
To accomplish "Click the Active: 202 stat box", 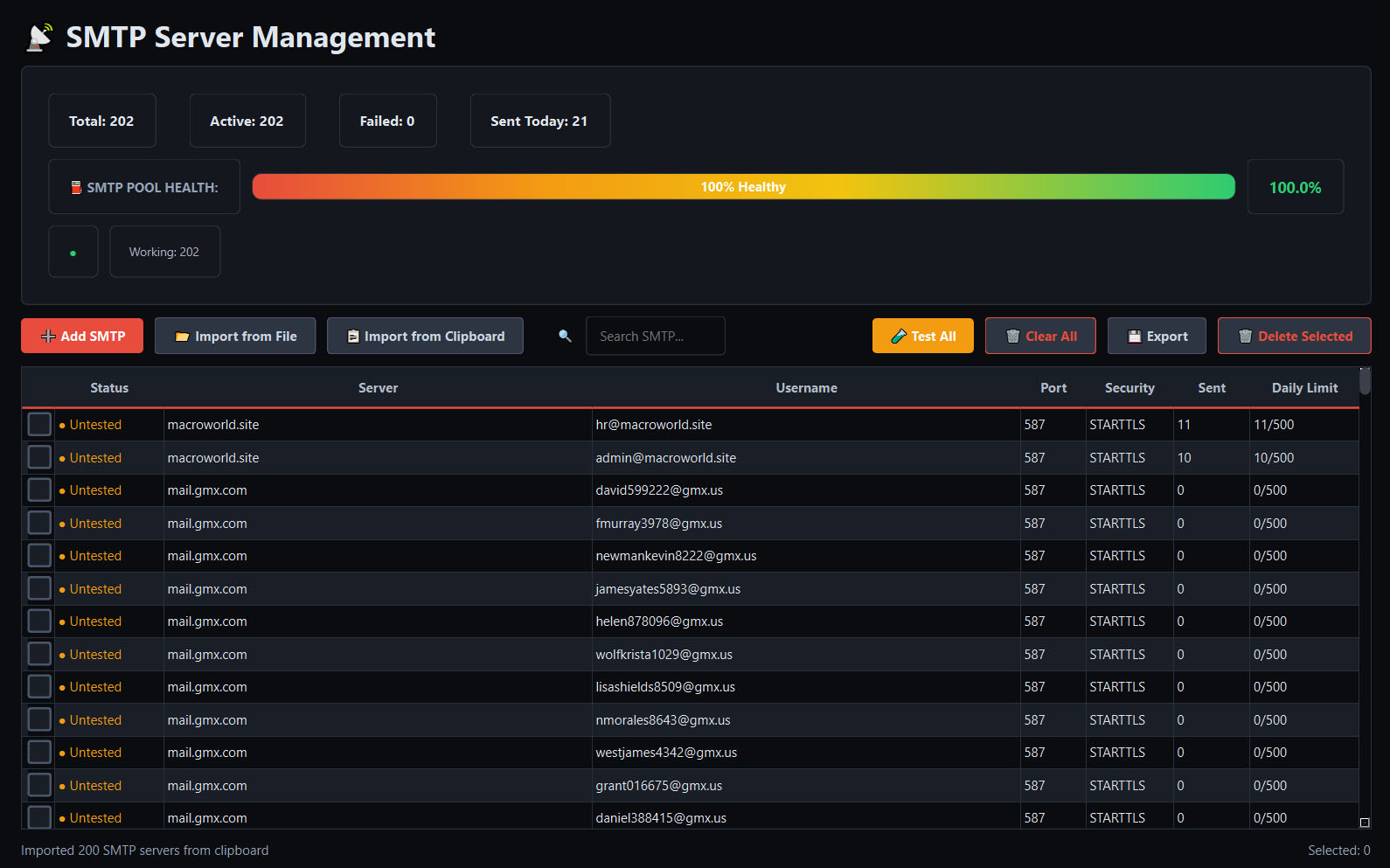I will pyautogui.click(x=247, y=121).
